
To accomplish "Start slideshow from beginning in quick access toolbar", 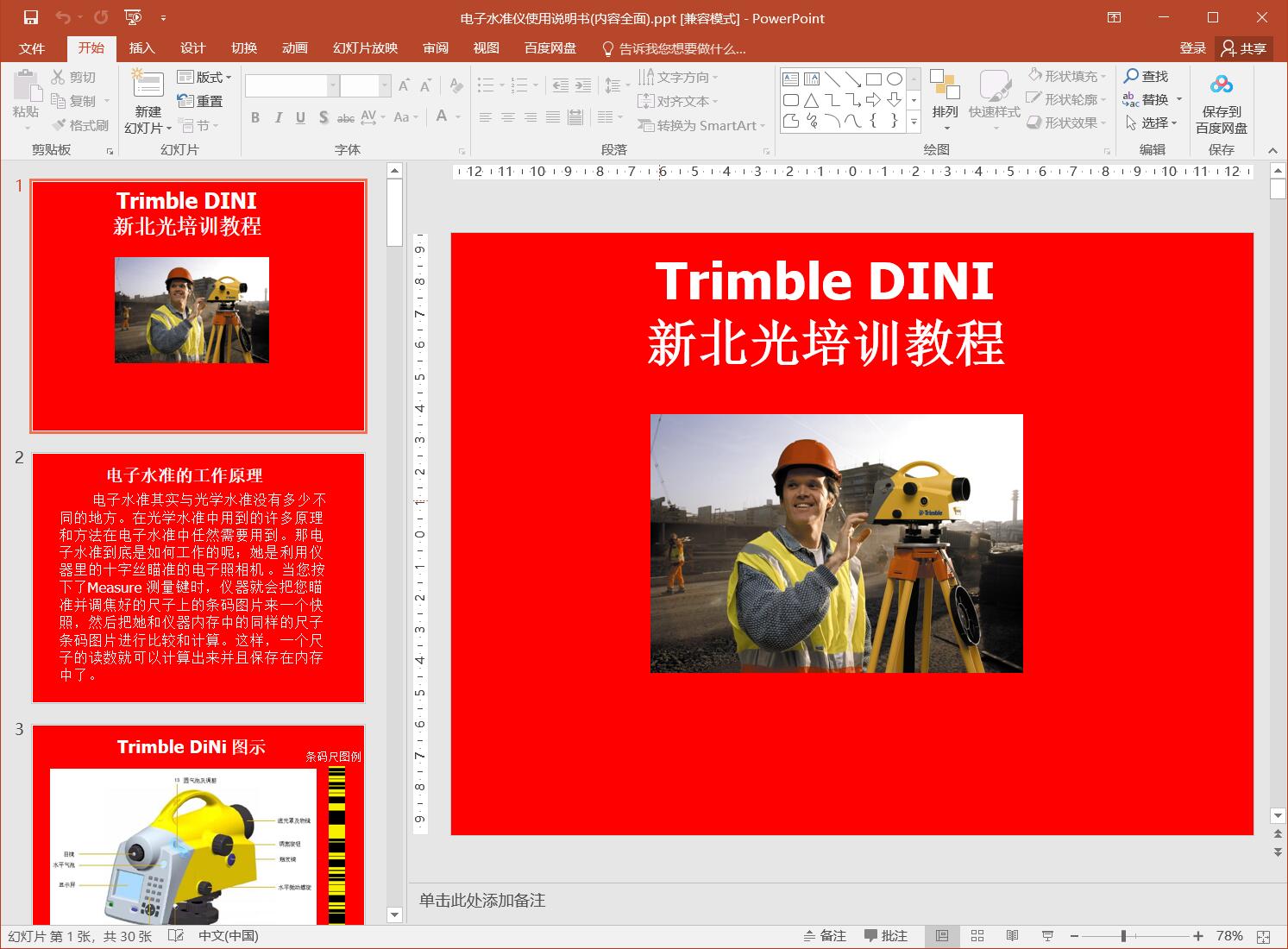I will pos(133,17).
